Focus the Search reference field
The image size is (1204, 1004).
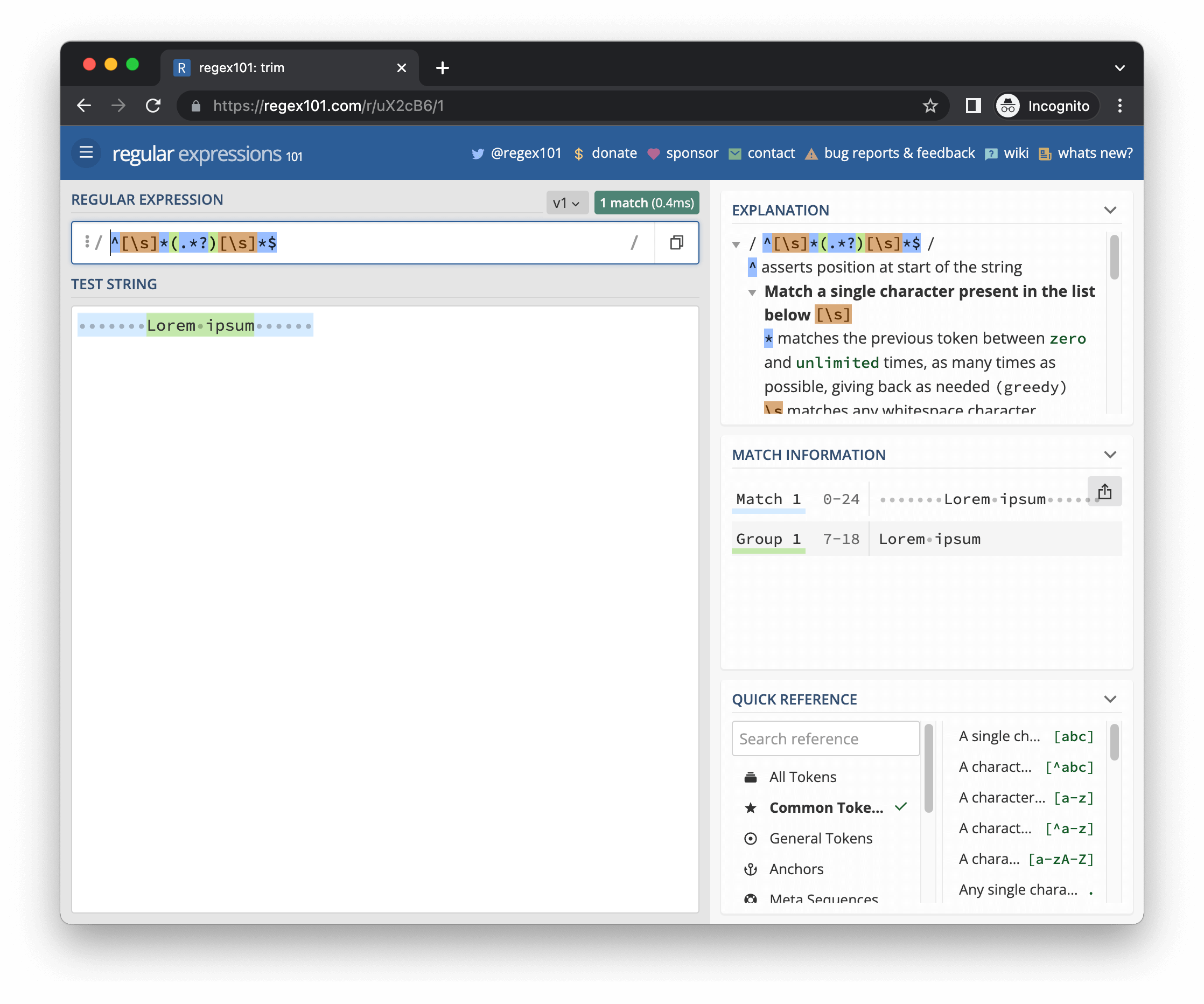tap(825, 738)
